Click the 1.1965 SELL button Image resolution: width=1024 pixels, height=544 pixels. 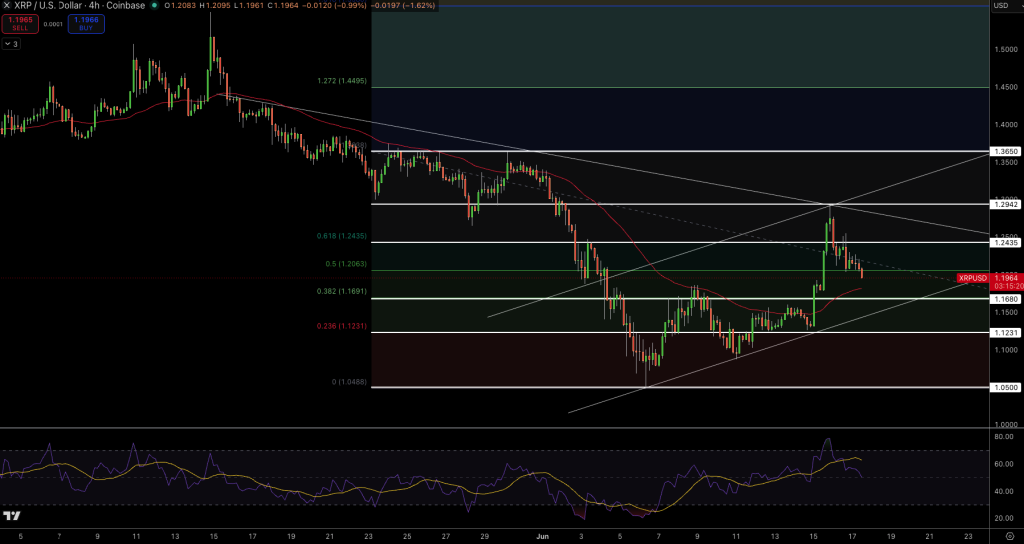pos(20,24)
